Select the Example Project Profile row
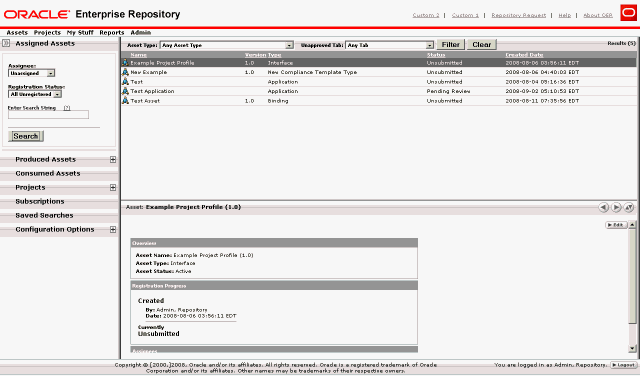 pos(378,62)
